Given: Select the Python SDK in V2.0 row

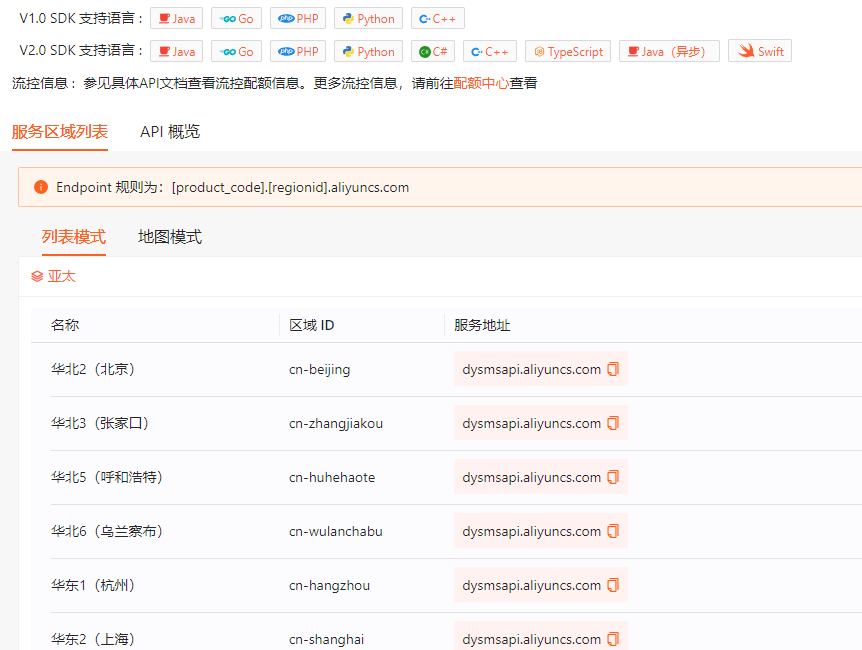Looking at the screenshot, I should (x=367, y=51).
